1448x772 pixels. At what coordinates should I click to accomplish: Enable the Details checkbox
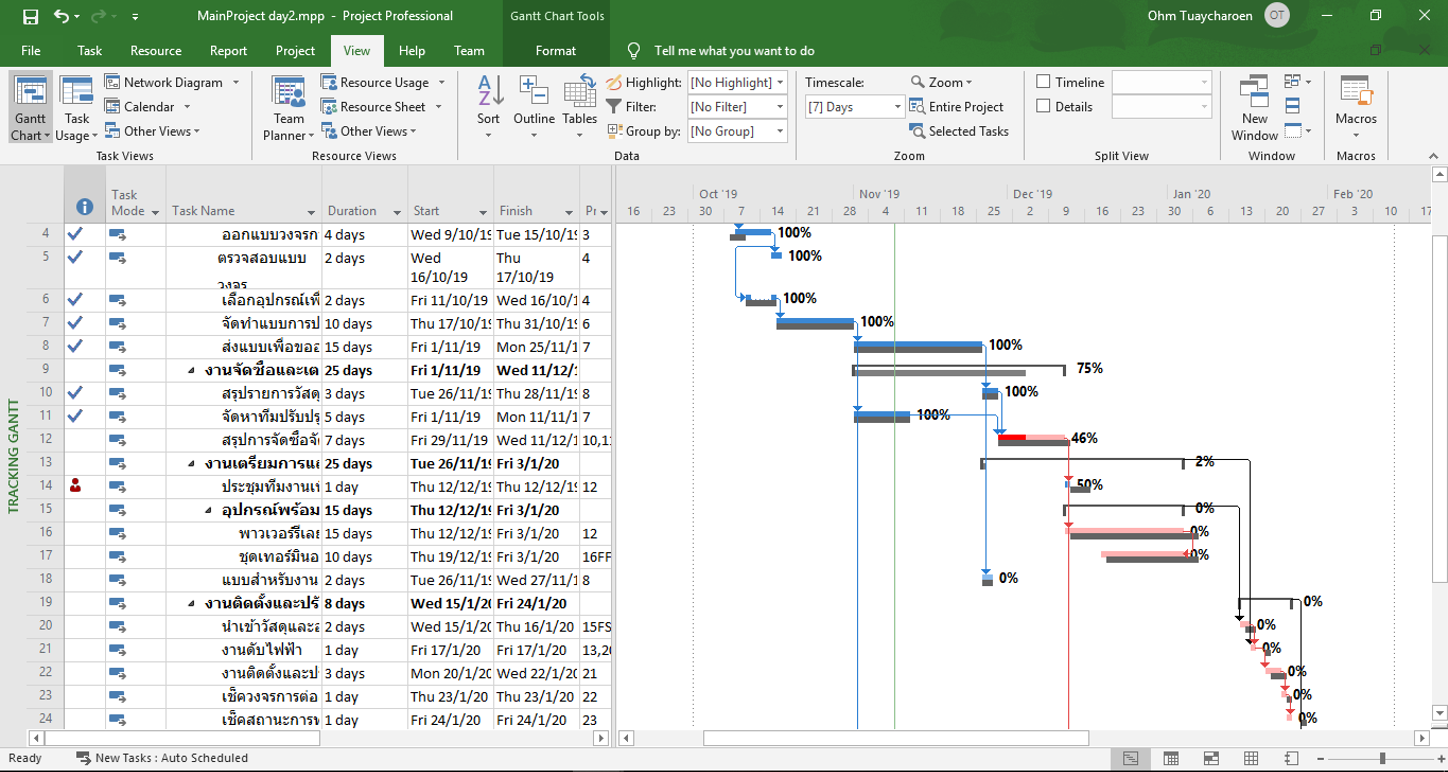1044,106
